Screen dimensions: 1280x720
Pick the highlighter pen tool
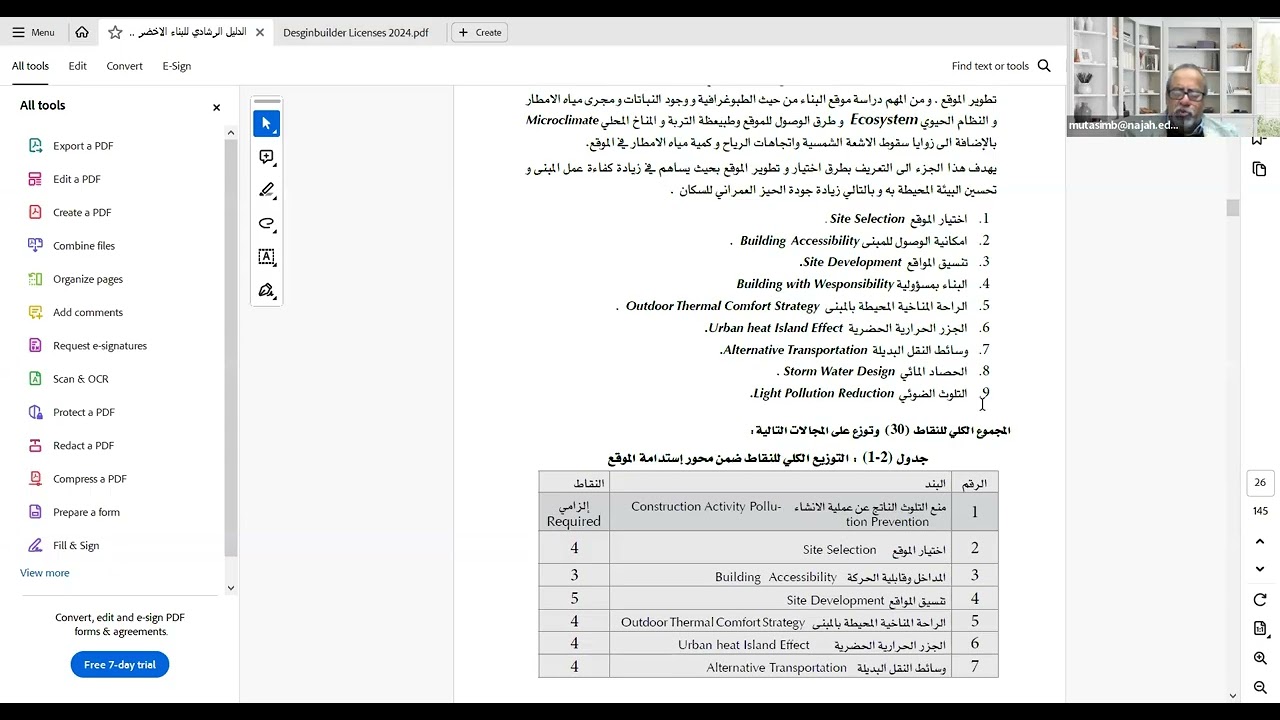coord(266,190)
